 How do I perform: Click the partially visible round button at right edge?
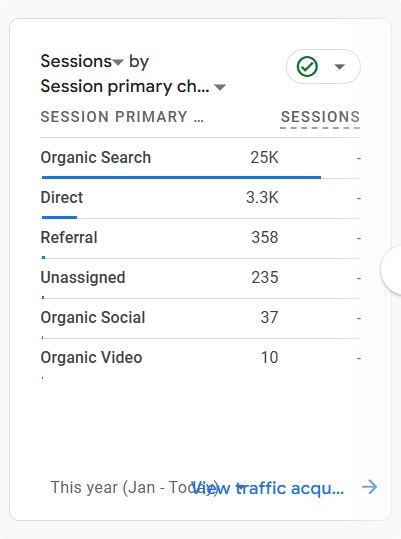391,270
